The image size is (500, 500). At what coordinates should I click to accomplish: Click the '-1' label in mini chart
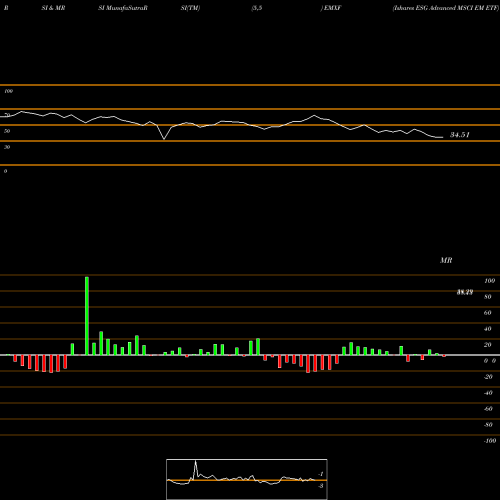tap(321, 474)
